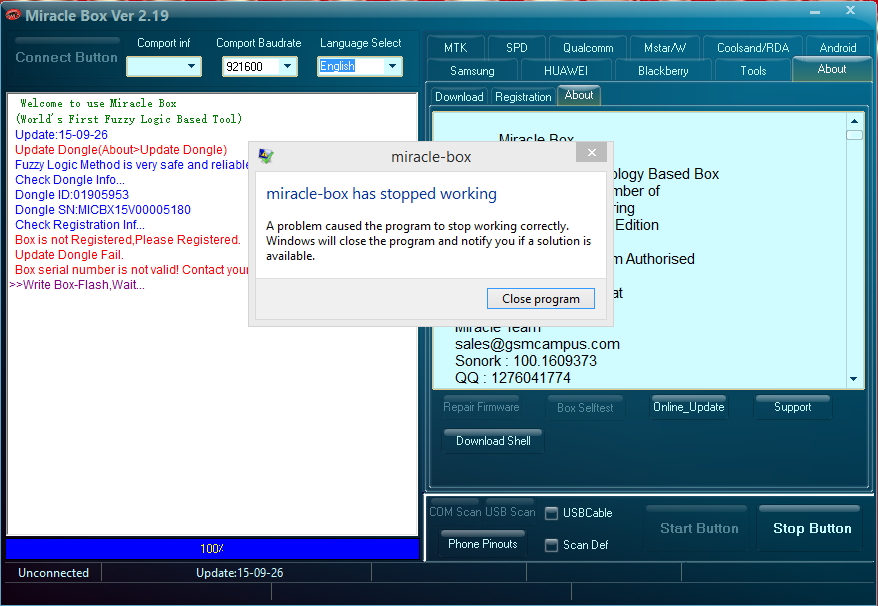Open the Phone Pinouts button
878x606 pixels.
(x=482, y=543)
